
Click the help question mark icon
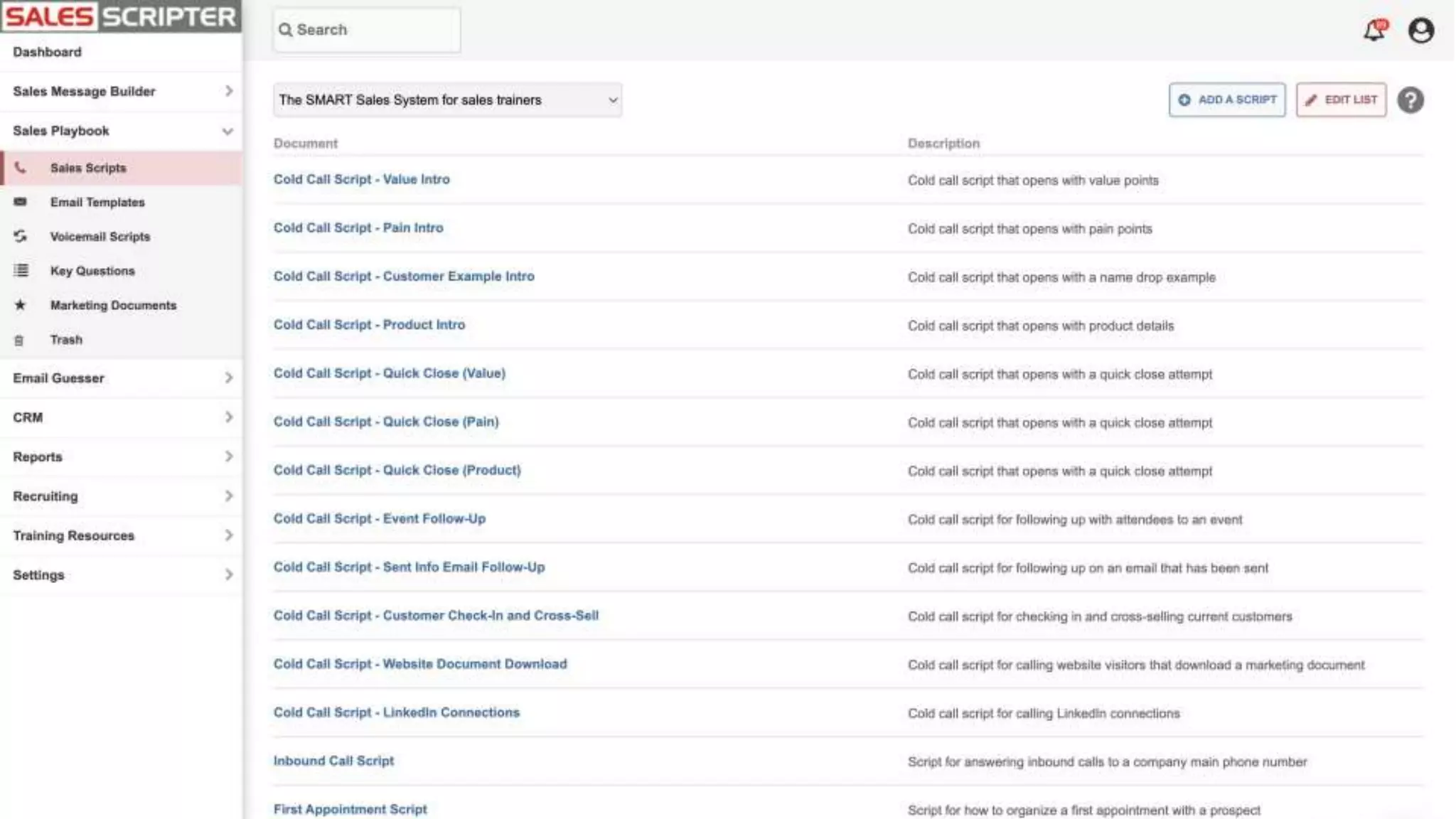(x=1410, y=100)
